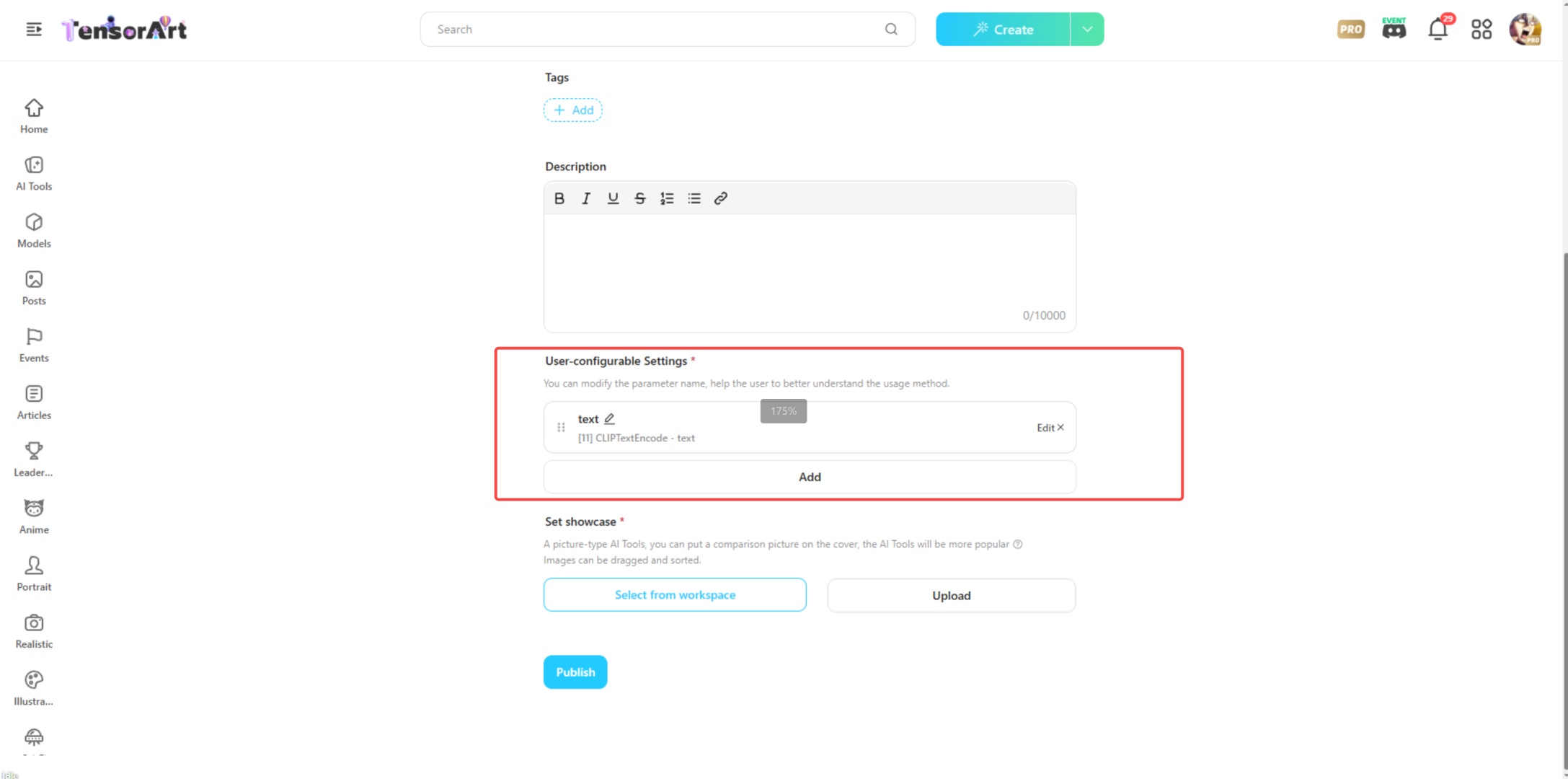Expand the Create button dropdown arrow
1568x779 pixels.
[x=1087, y=30]
